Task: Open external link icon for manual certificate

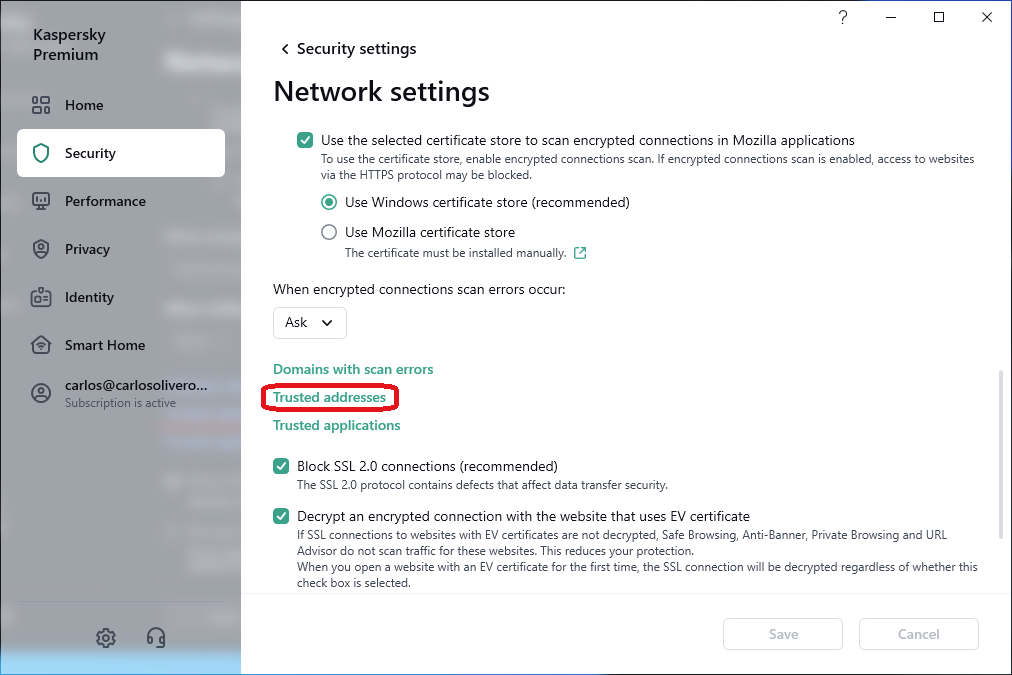Action: coord(580,253)
